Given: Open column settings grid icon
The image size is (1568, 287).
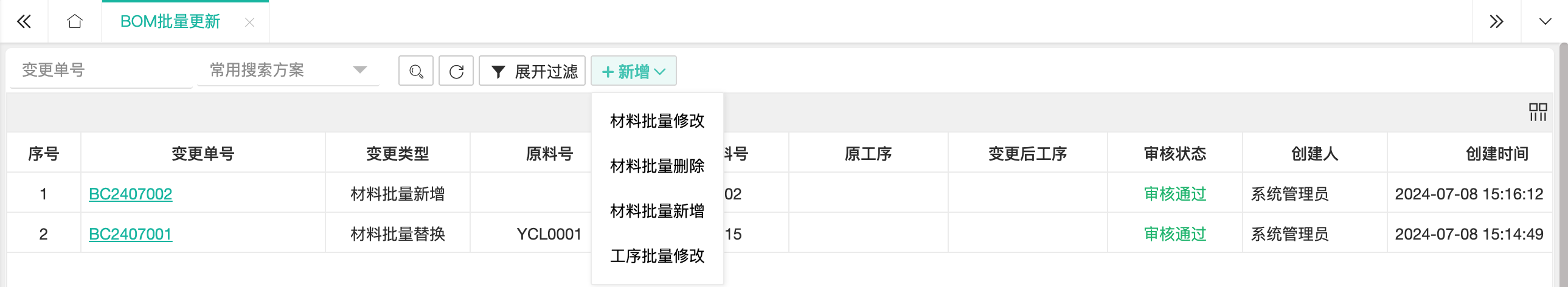Looking at the screenshot, I should point(1538,112).
